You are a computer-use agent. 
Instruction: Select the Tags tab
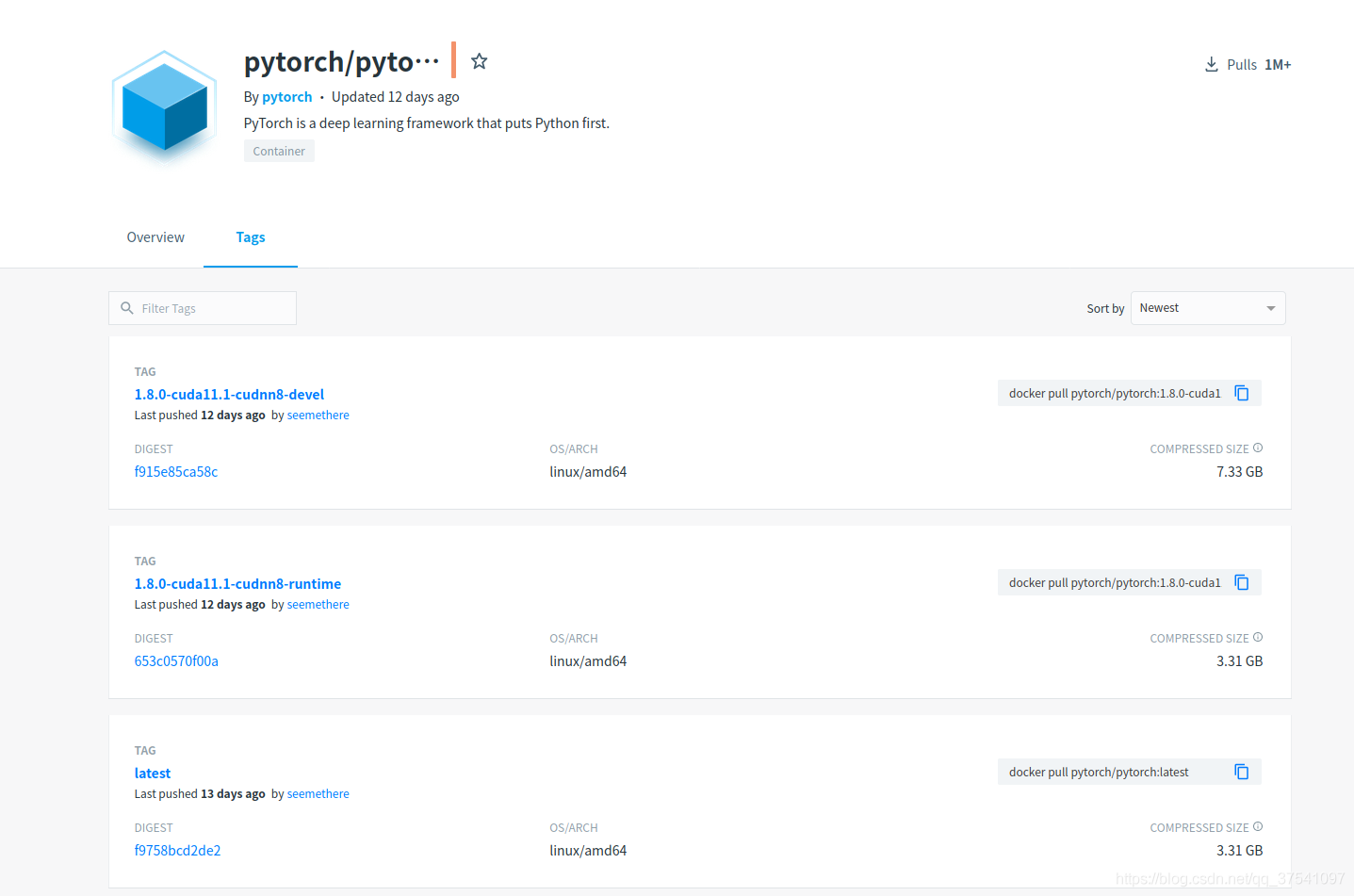pos(251,237)
